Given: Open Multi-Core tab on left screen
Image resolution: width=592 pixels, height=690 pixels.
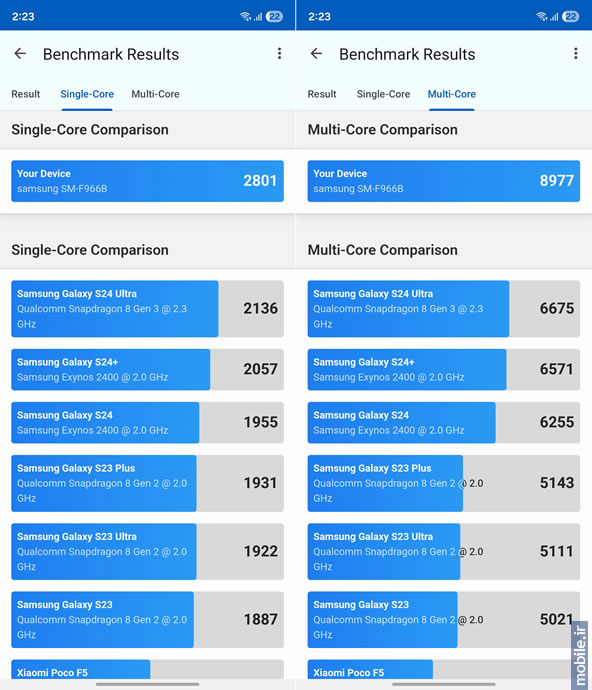Looking at the screenshot, I should point(155,94).
